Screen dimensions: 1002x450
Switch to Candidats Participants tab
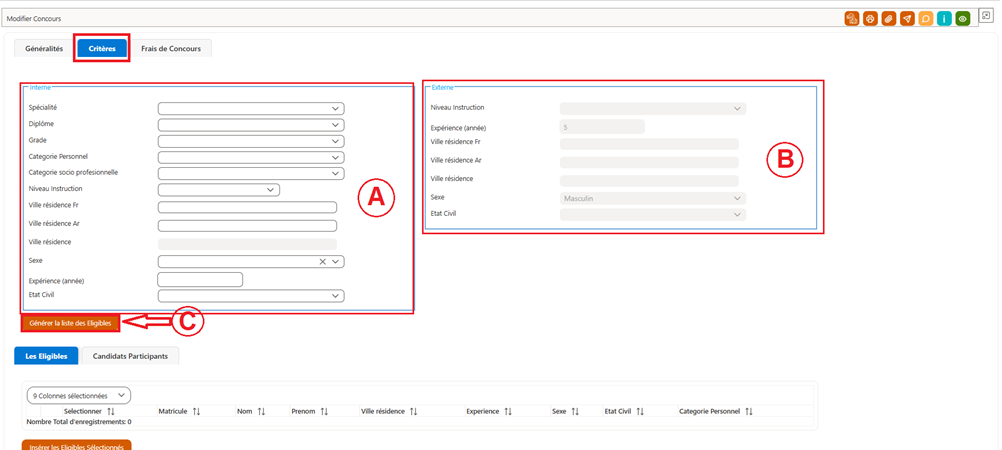pyautogui.click(x=130, y=356)
